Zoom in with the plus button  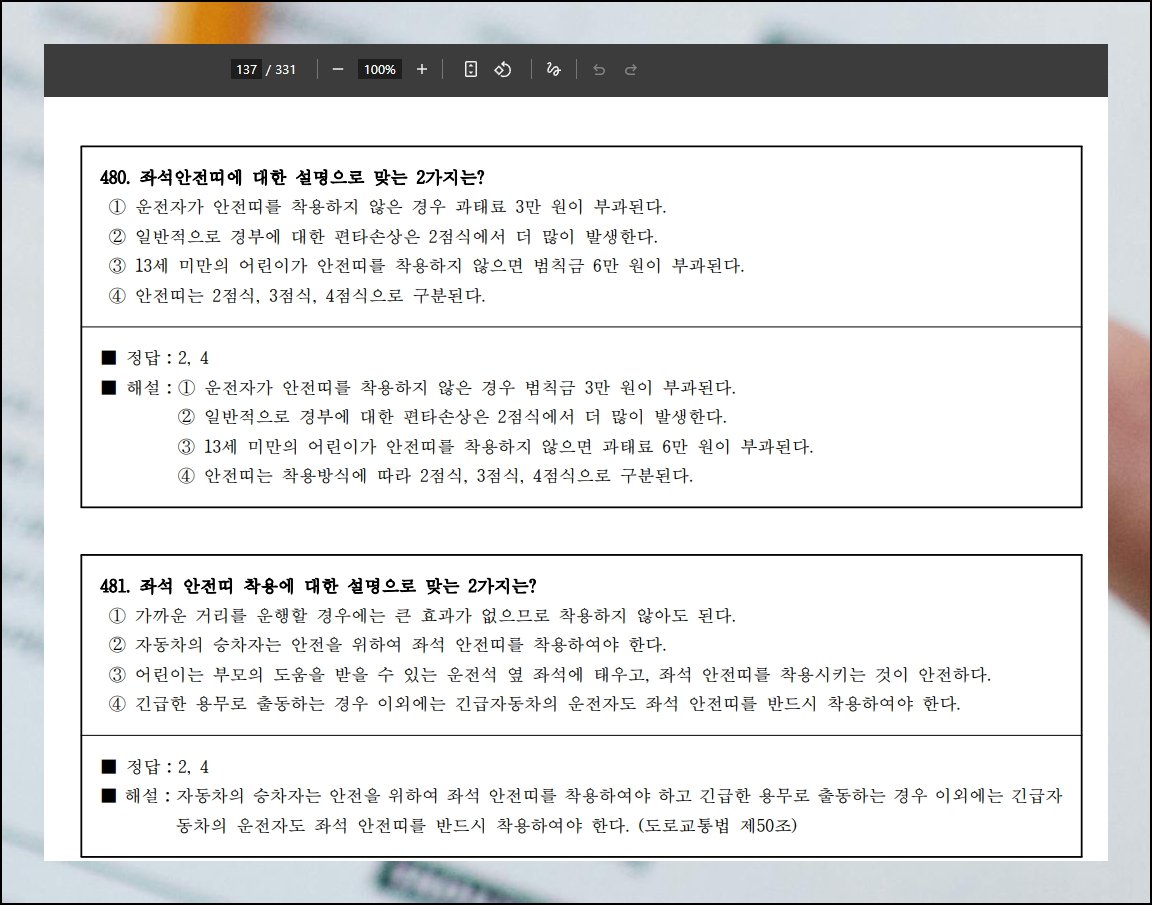click(x=422, y=69)
